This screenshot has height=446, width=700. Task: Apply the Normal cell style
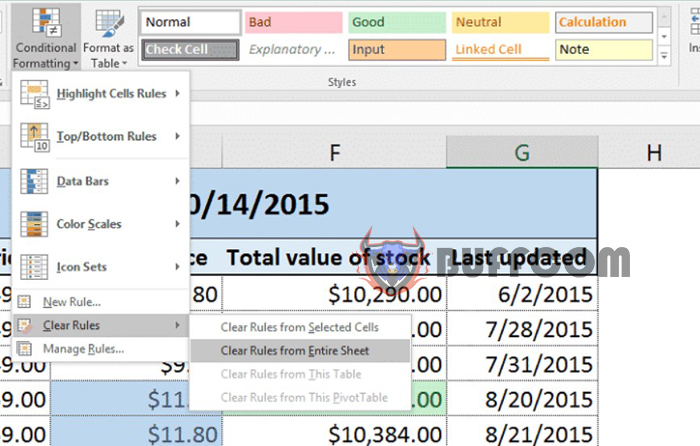191,22
